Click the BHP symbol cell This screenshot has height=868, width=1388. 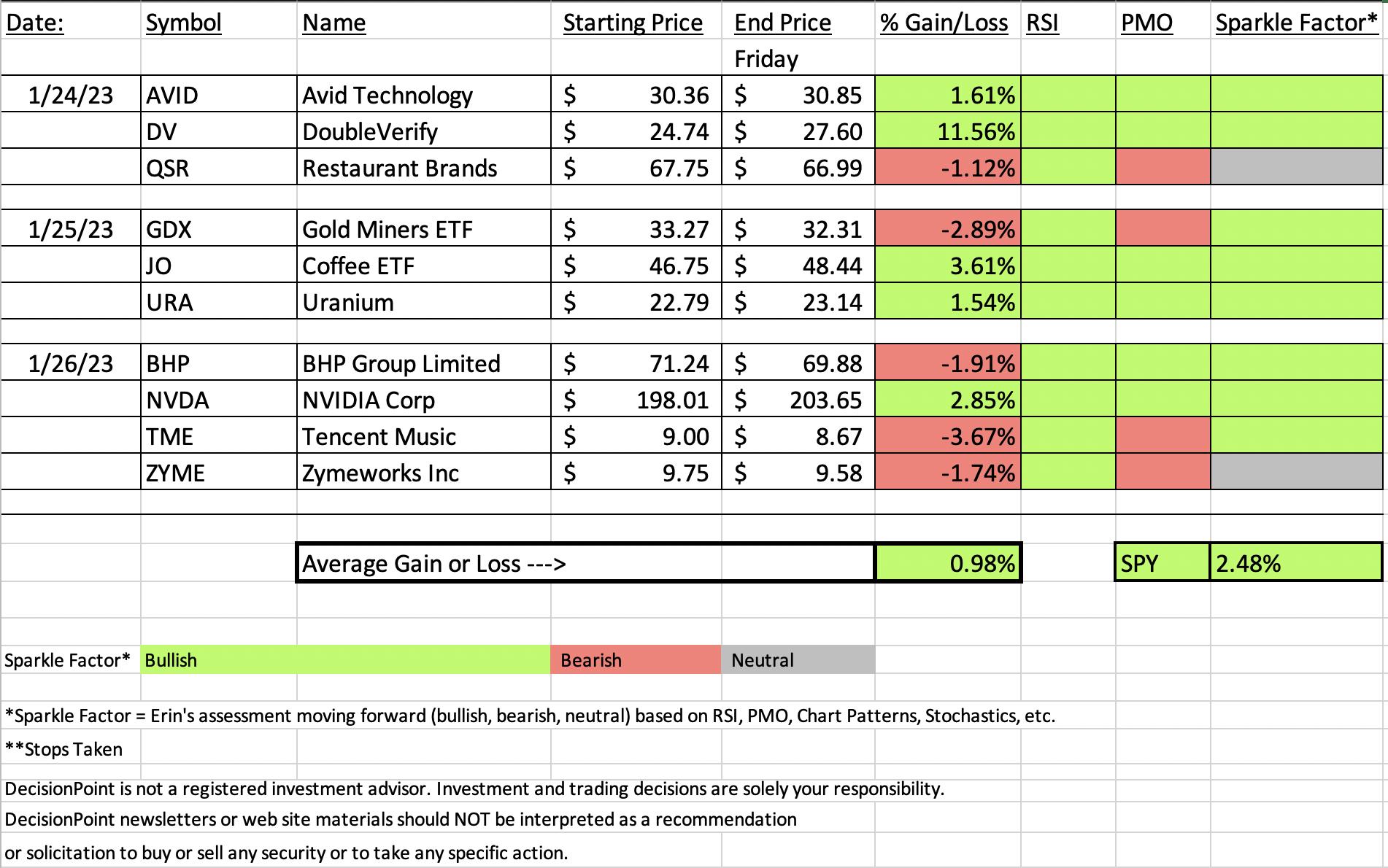(x=218, y=363)
